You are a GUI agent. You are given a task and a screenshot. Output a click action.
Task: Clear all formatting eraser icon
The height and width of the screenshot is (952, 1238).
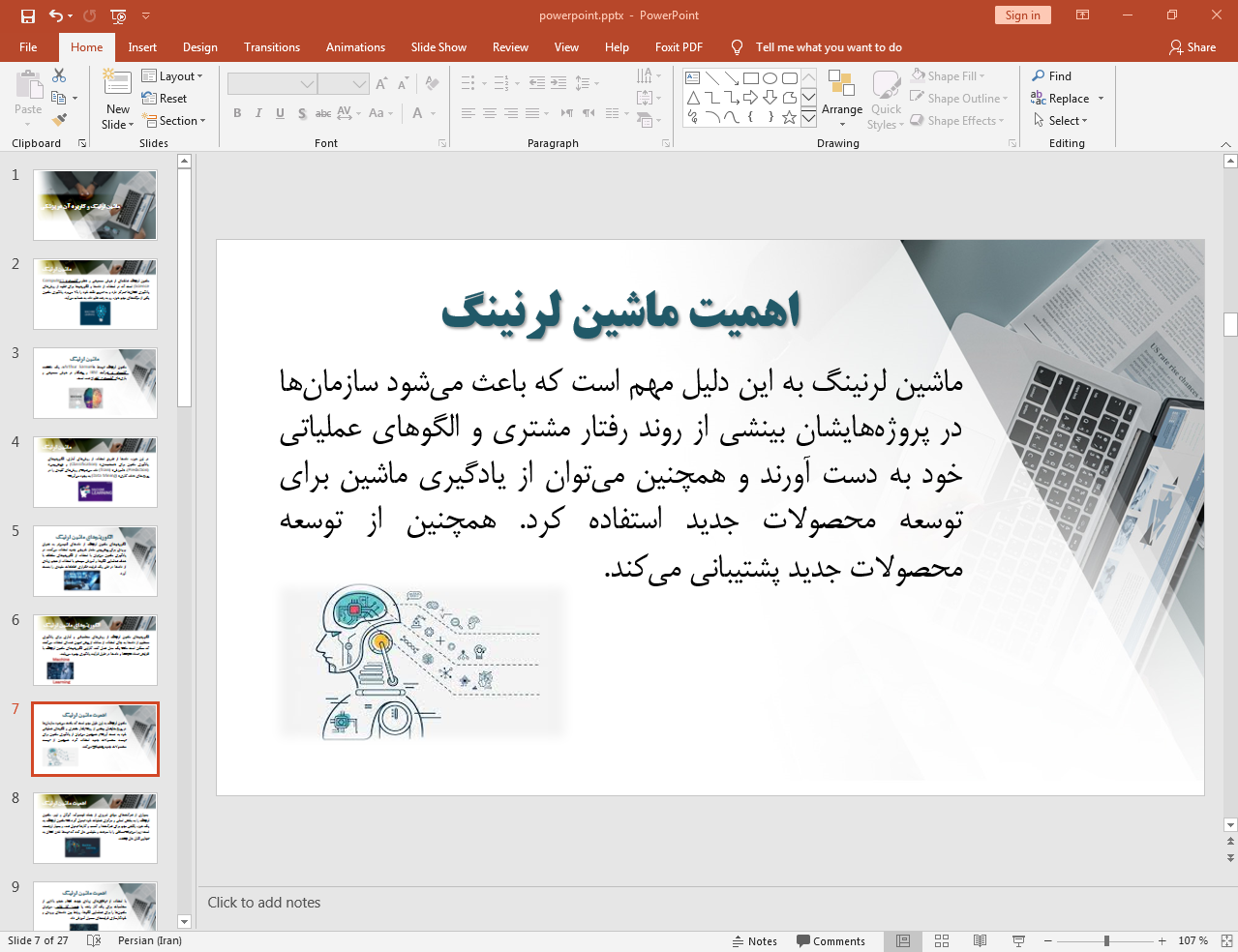coord(433,84)
